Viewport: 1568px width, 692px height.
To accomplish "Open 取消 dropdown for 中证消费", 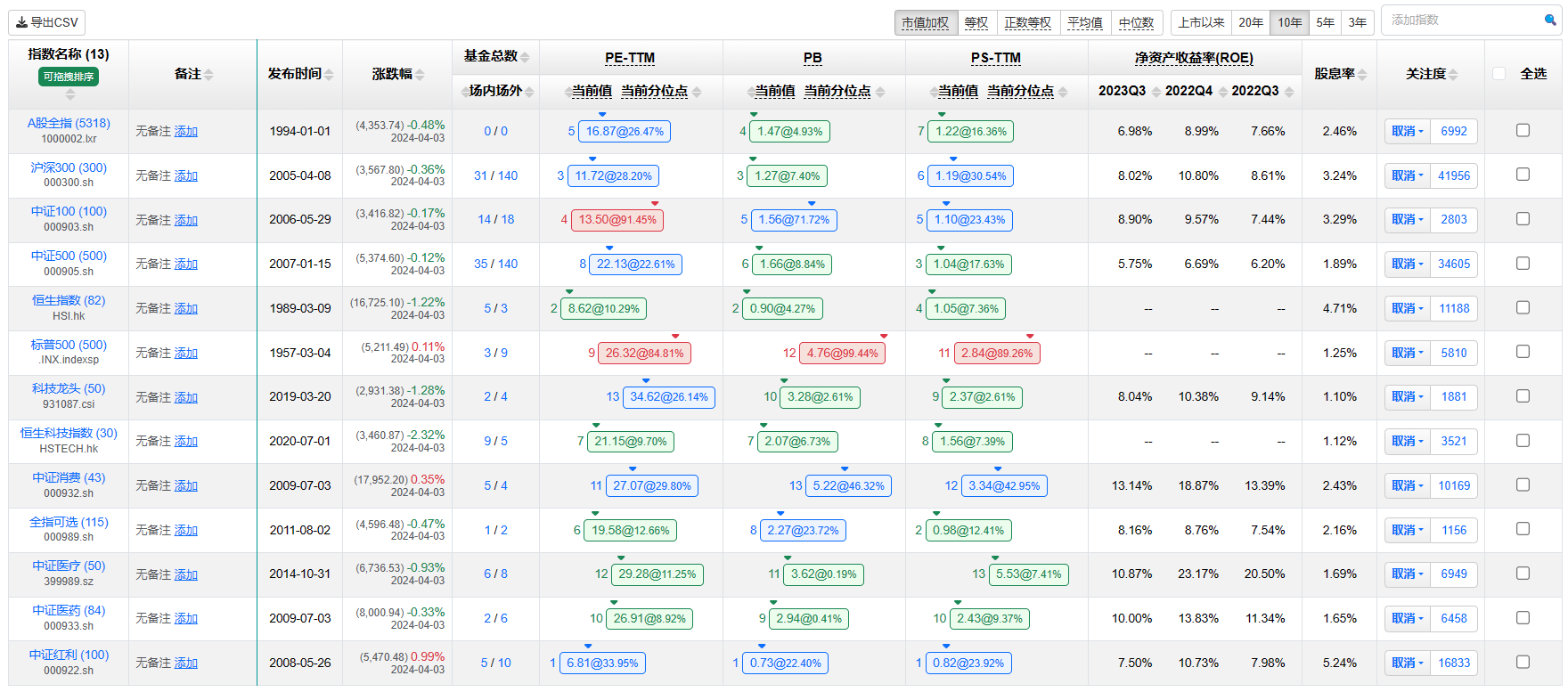I will 1408,485.
